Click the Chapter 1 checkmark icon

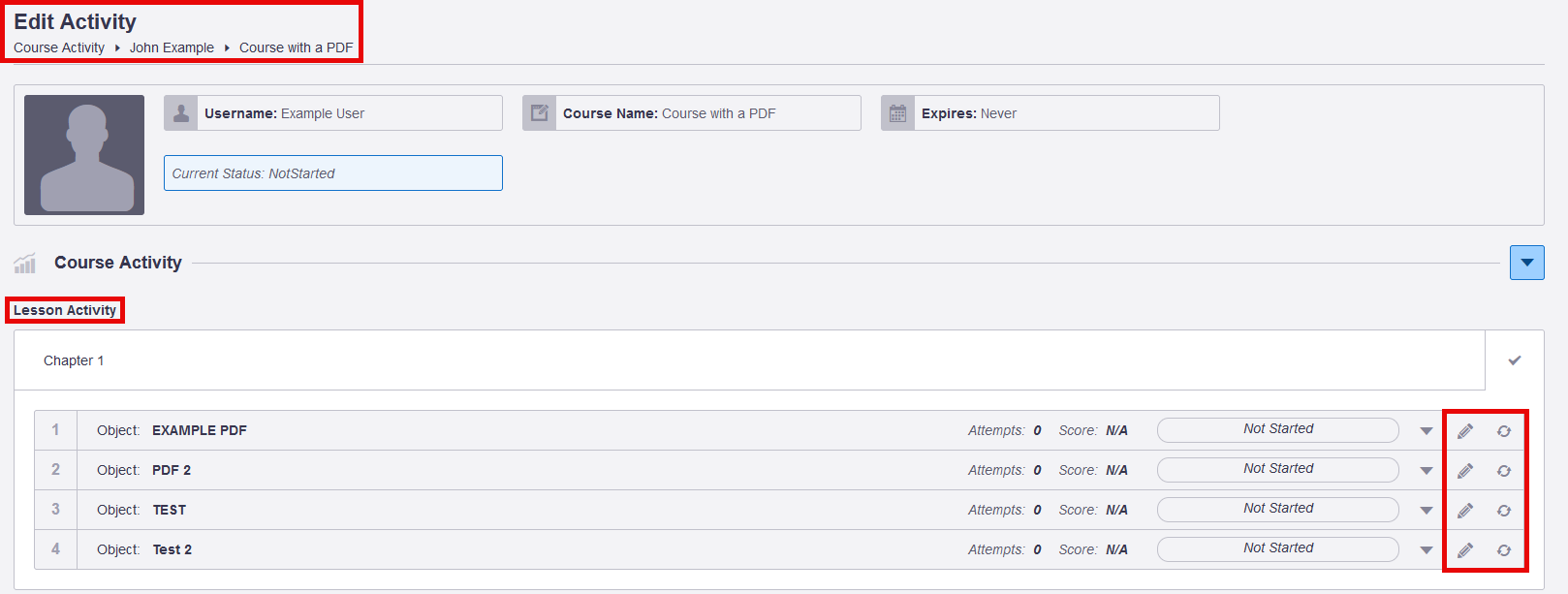click(x=1515, y=360)
